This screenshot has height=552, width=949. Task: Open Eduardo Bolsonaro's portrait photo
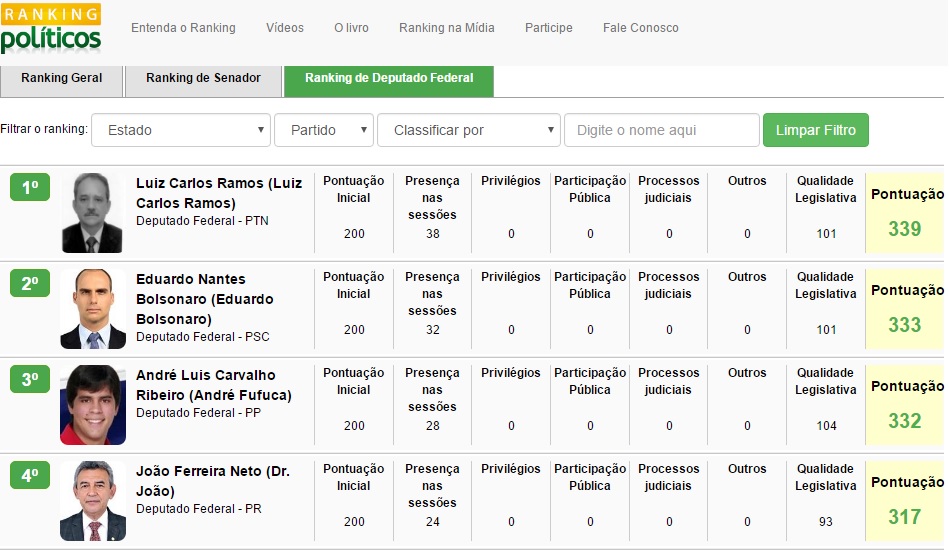pos(92,309)
